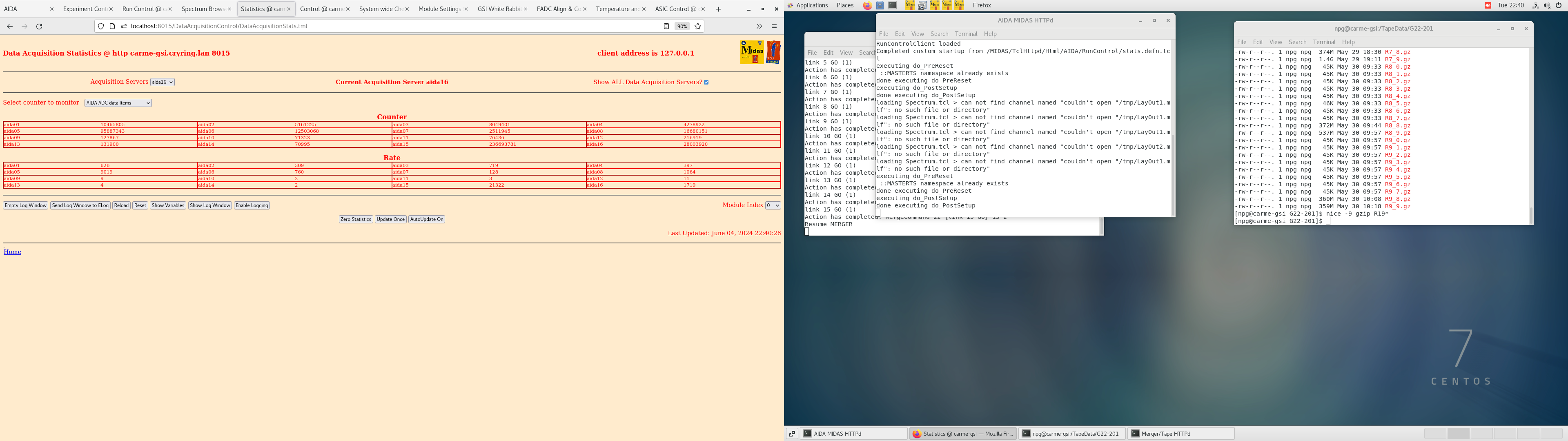The width and height of the screenshot is (1568, 441).
Task: Open the Module Index dropdown
Action: pos(773,205)
